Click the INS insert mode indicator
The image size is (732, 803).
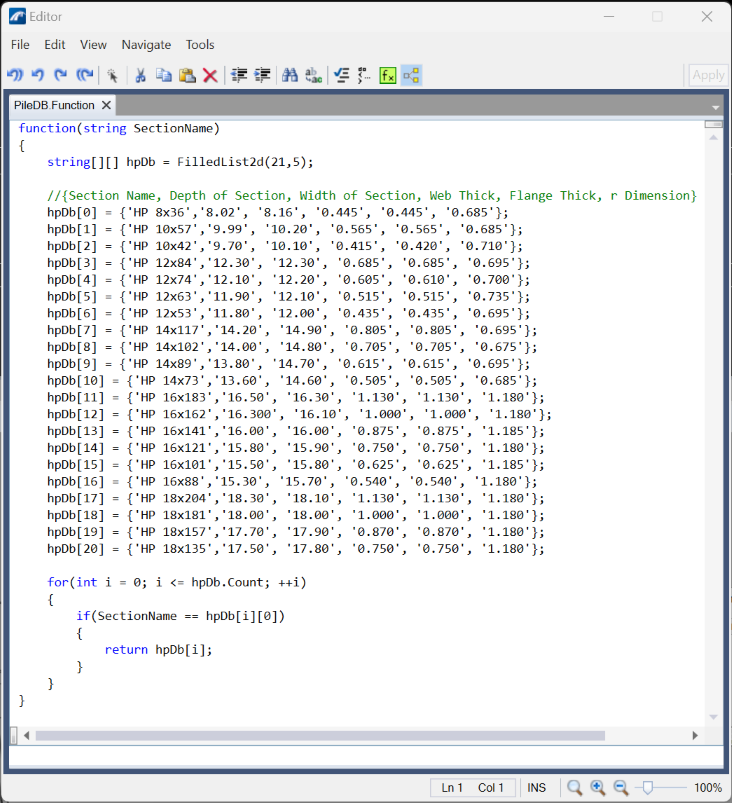536,788
